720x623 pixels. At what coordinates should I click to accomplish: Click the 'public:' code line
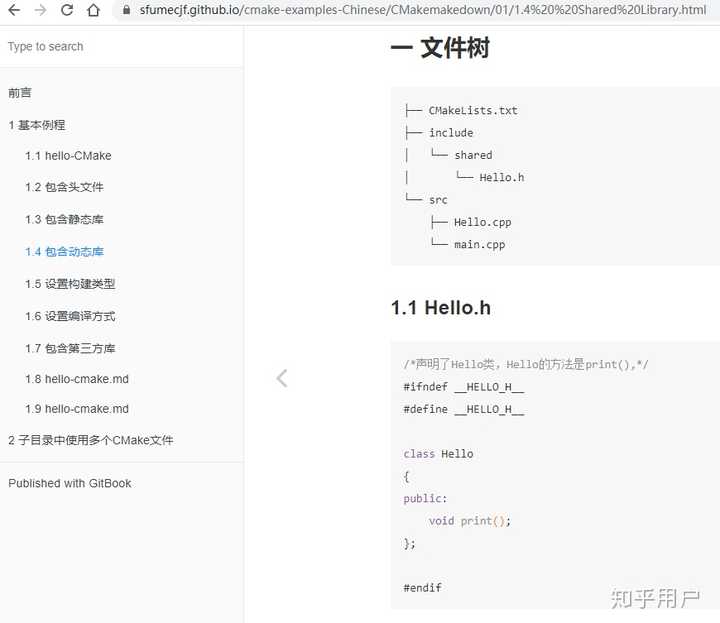coord(425,499)
